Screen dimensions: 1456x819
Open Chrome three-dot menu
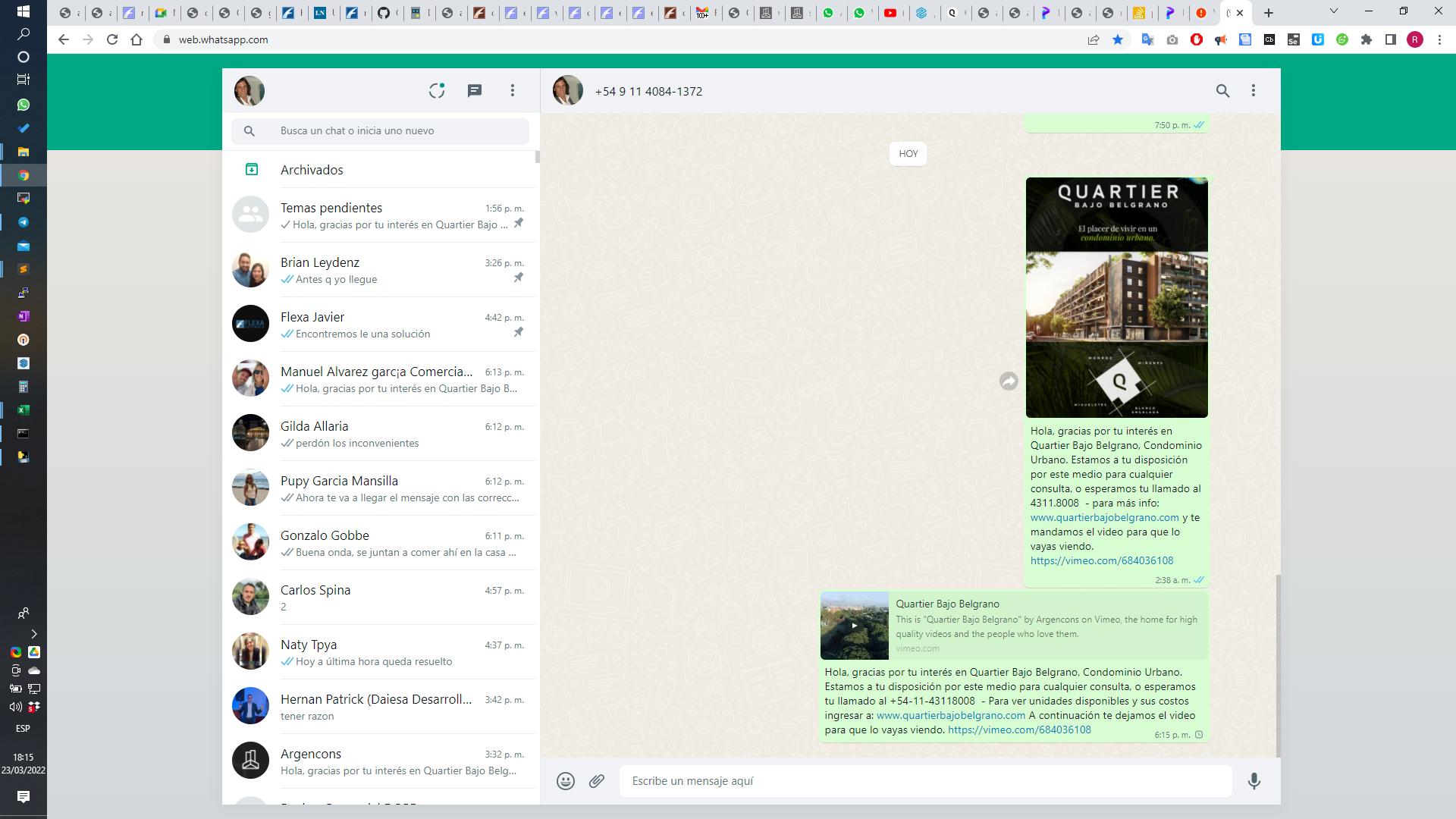[x=1439, y=39]
